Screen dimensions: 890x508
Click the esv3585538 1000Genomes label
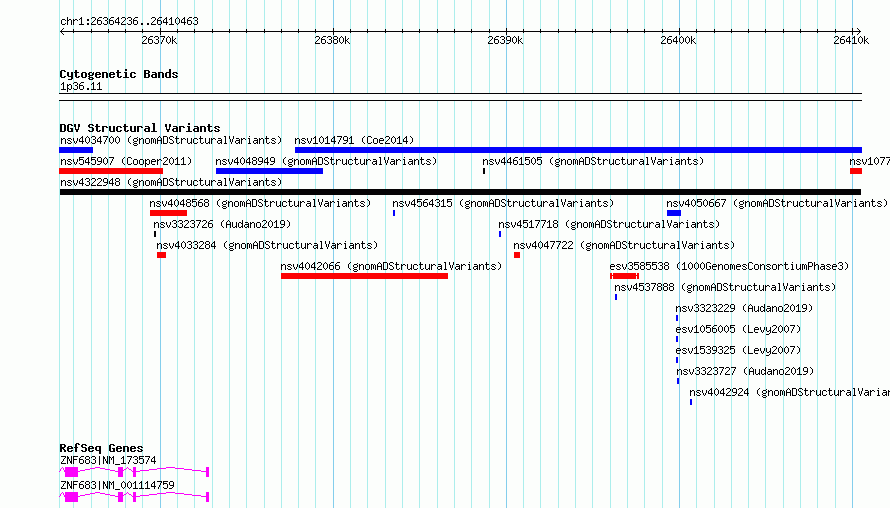coord(729,266)
